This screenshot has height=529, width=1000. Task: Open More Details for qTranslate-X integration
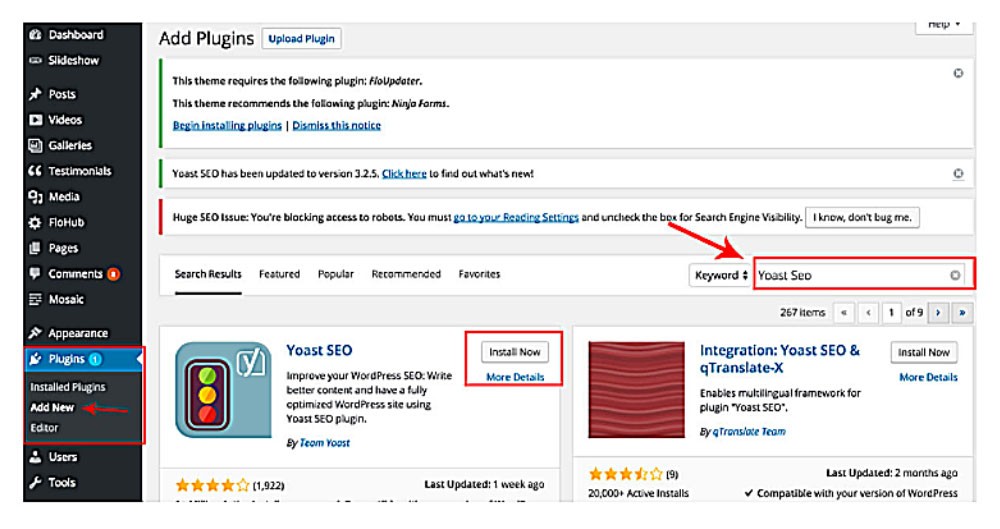click(x=928, y=377)
